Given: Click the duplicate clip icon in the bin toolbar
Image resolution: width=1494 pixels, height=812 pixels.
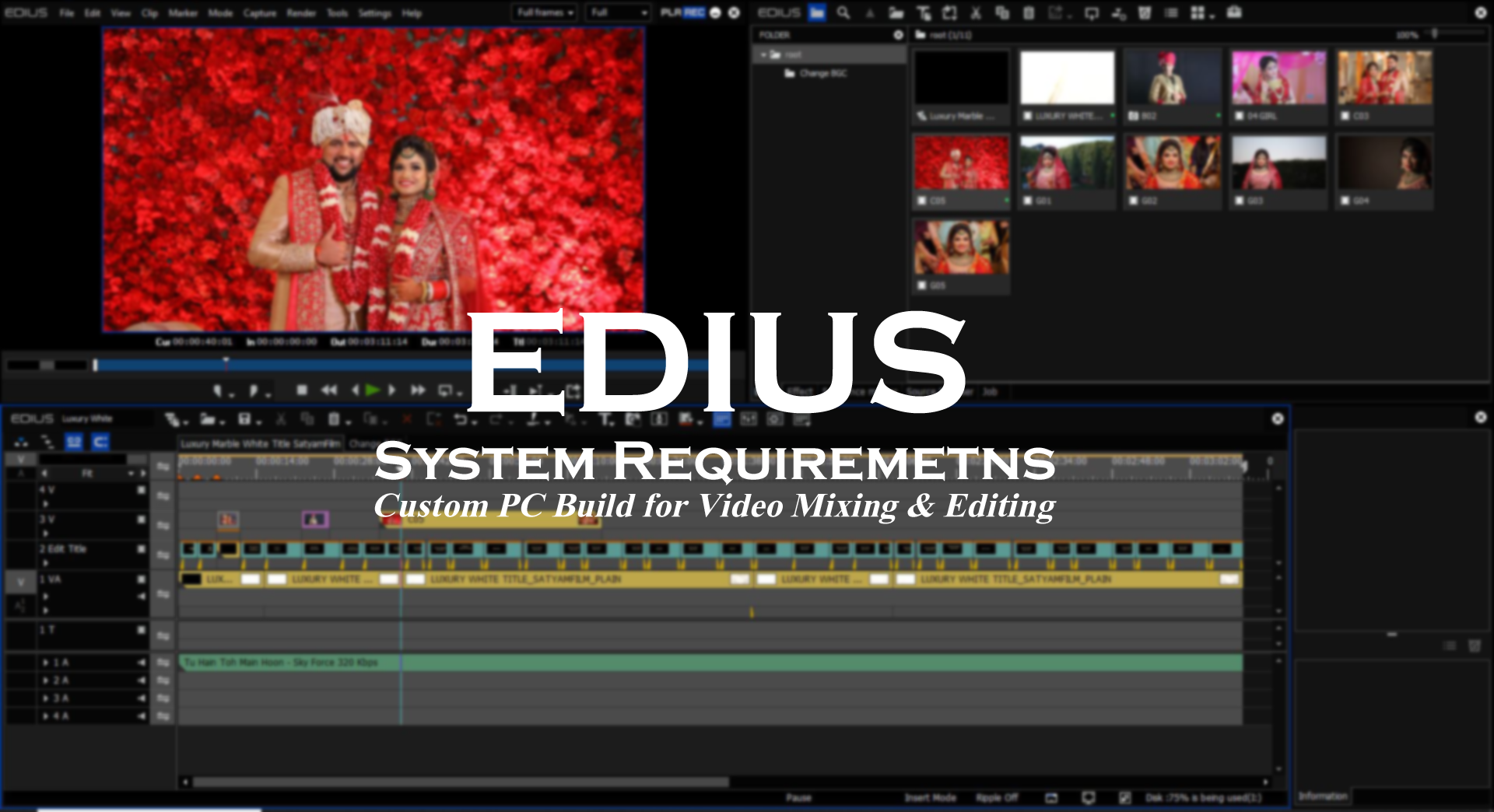Looking at the screenshot, I should 1002,12.
